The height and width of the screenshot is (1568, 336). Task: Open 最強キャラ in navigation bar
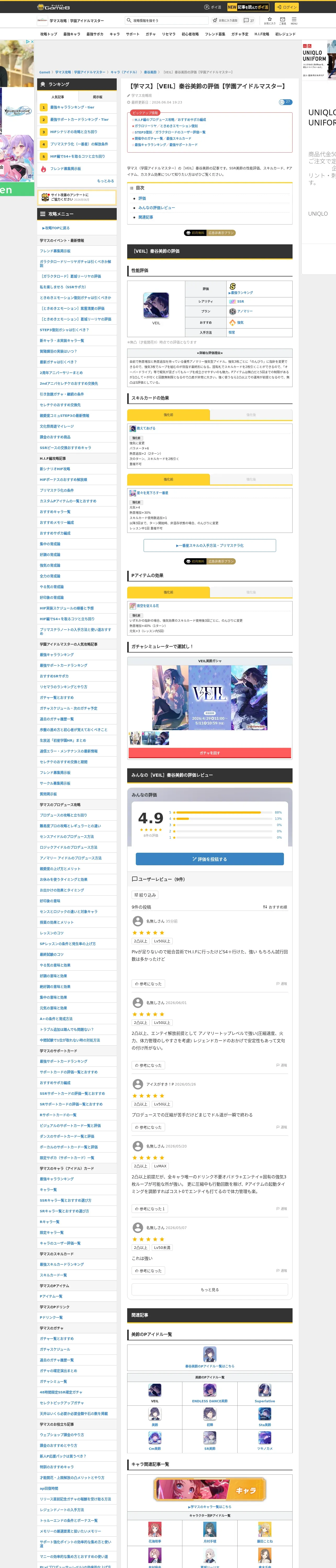tap(71, 34)
